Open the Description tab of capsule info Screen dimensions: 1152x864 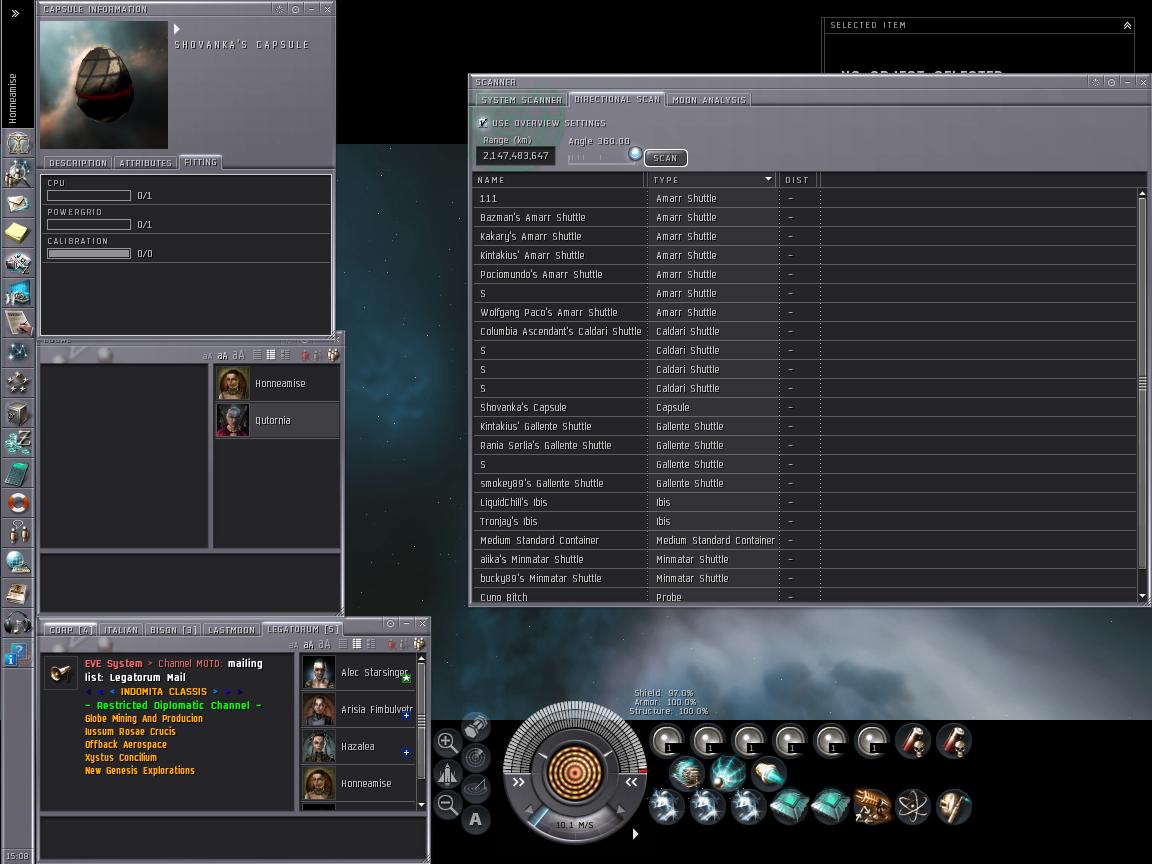click(x=78, y=163)
